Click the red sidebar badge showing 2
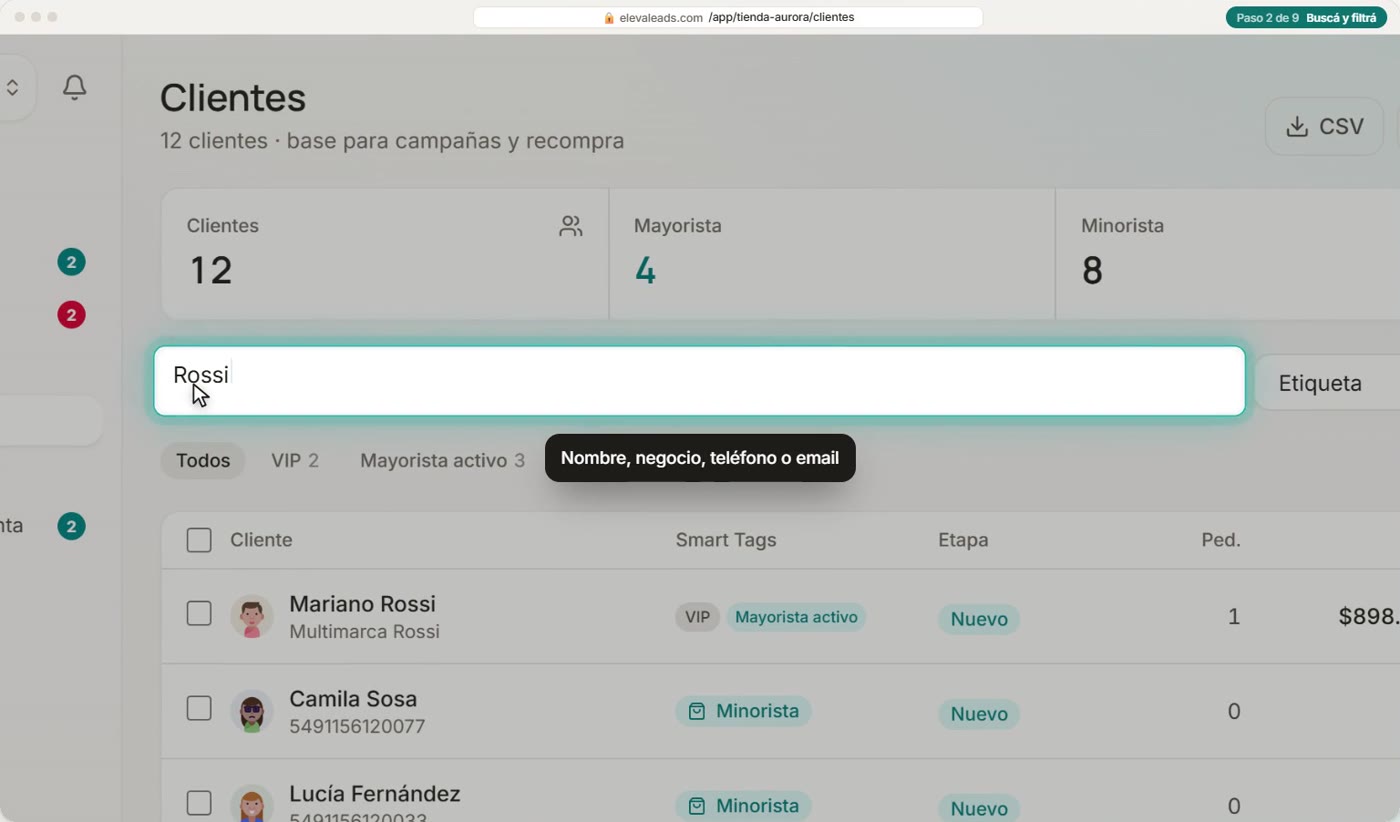This screenshot has width=1400, height=822. coord(71,315)
